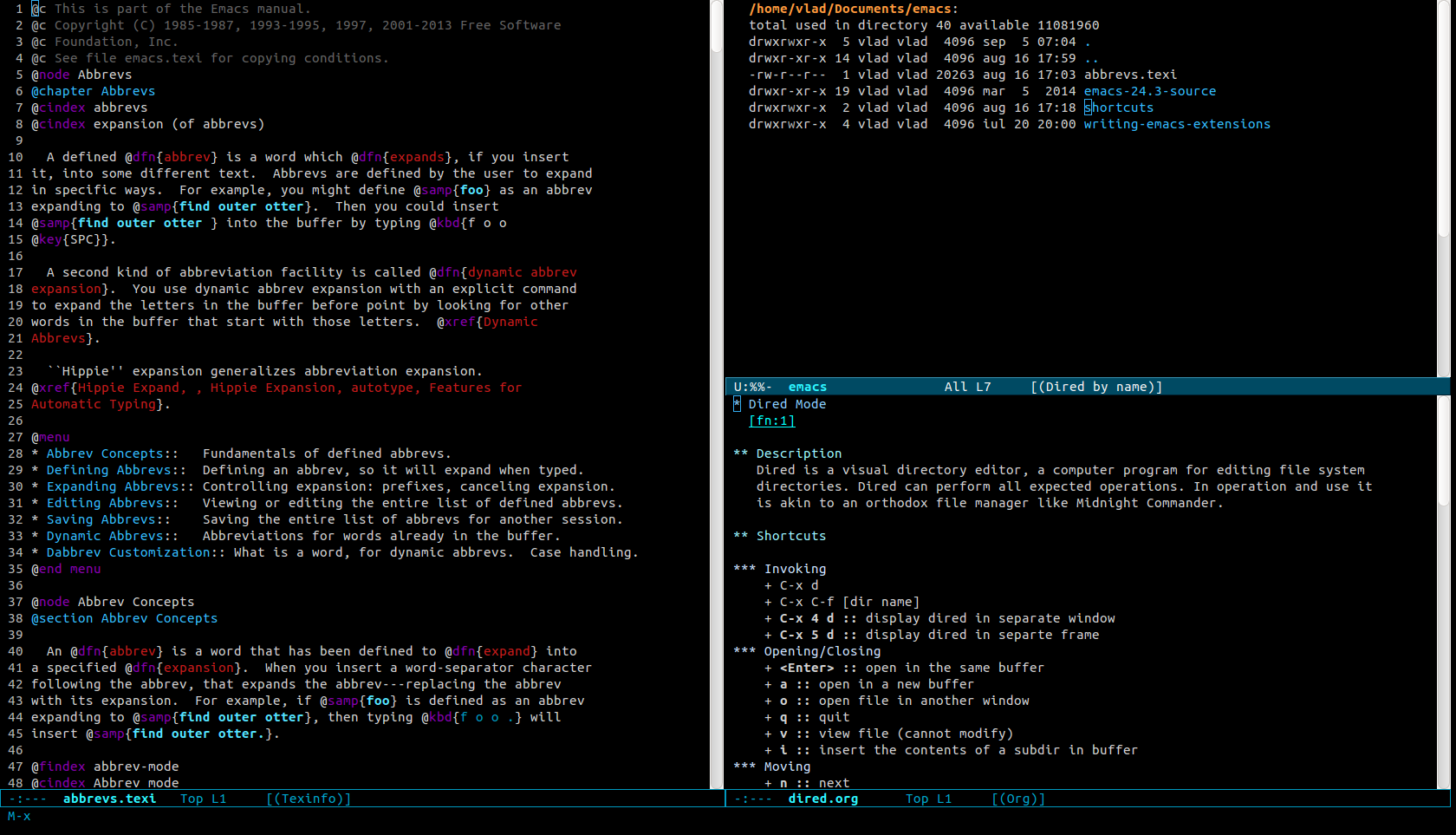Collapse the '*** Opening/Closing' subheading

click(x=807, y=651)
